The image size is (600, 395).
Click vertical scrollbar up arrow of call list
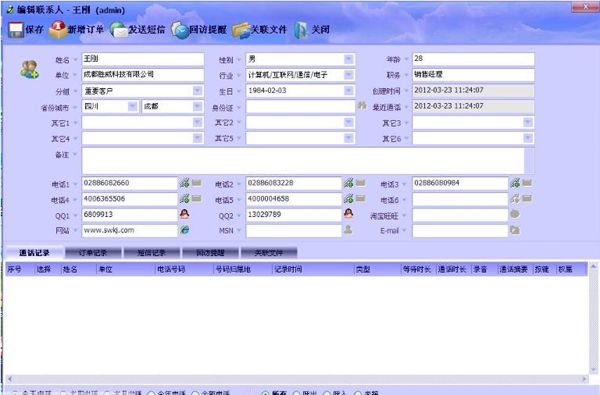[593, 266]
